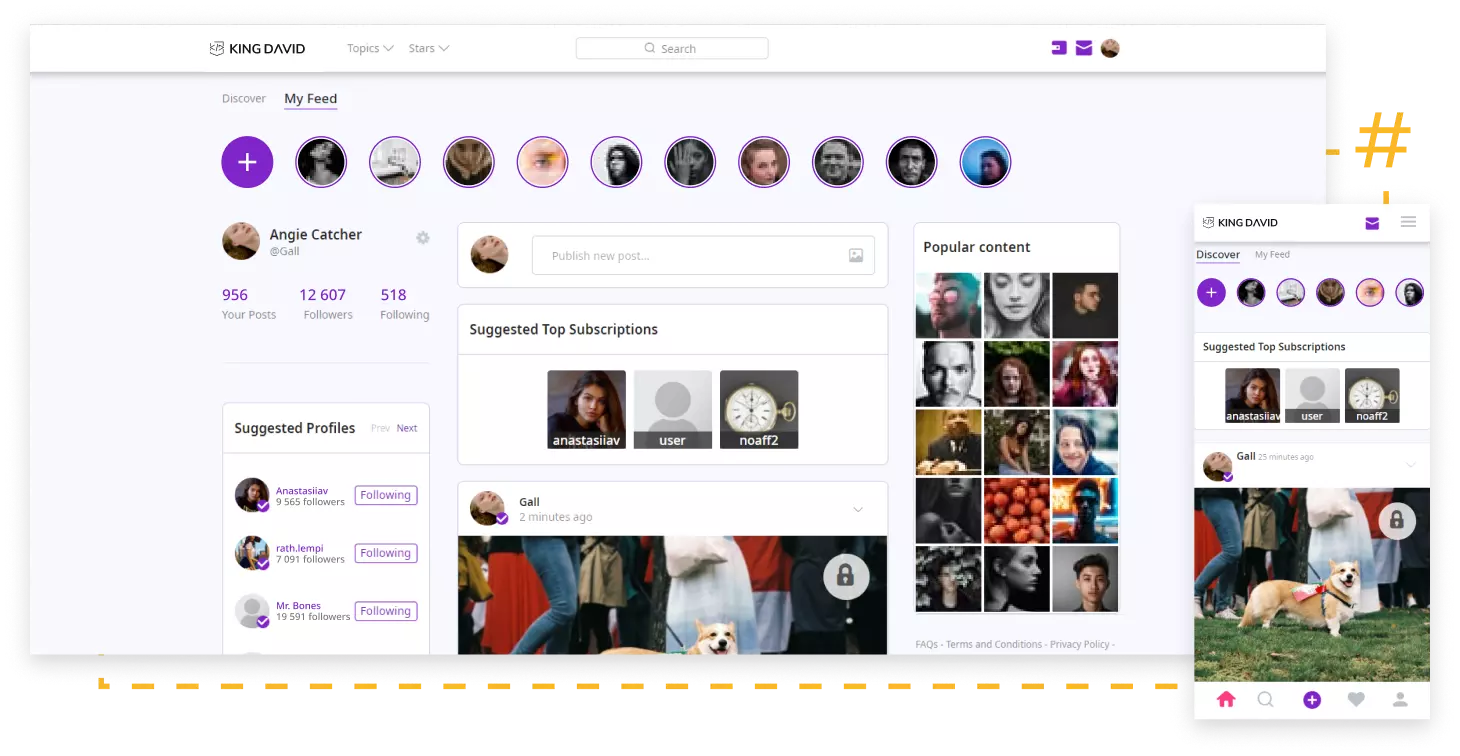Select the My Feed tab in mobile view
Viewport: 1460px width, 756px height.
click(1272, 255)
